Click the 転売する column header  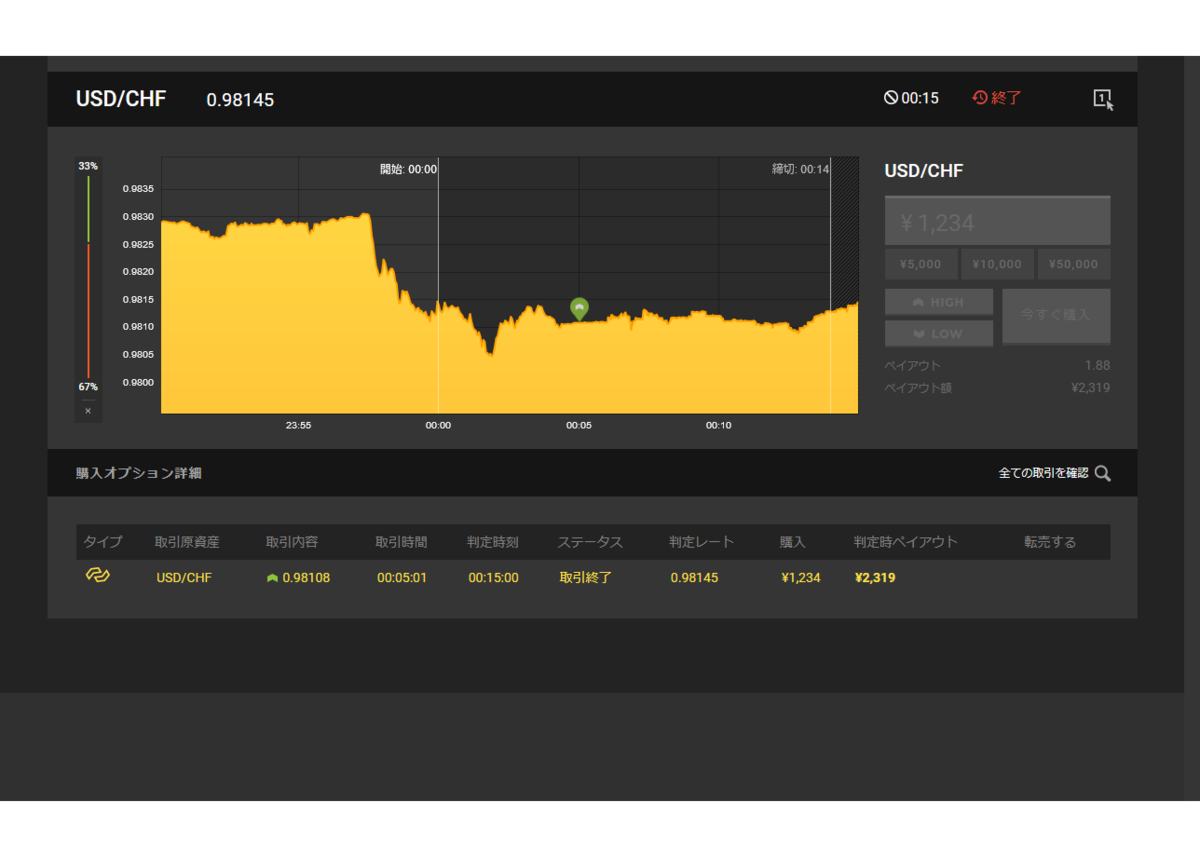click(1050, 542)
